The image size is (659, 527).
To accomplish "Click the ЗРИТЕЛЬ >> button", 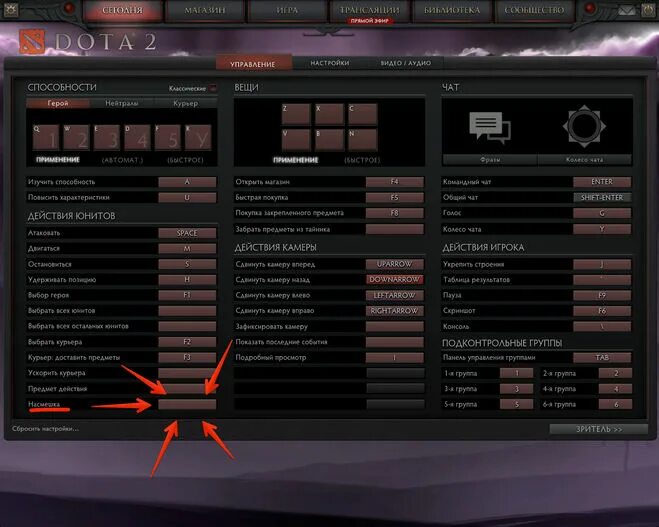I will click(x=598, y=430).
